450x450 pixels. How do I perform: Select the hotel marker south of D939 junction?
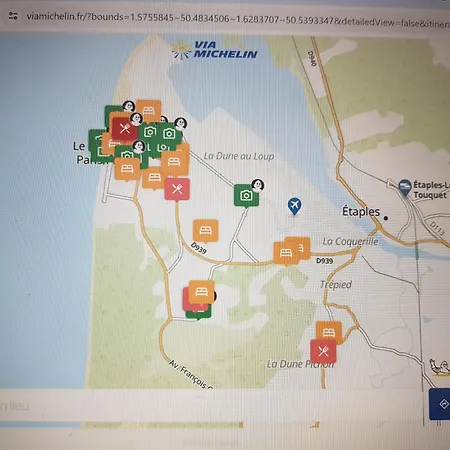201,292
